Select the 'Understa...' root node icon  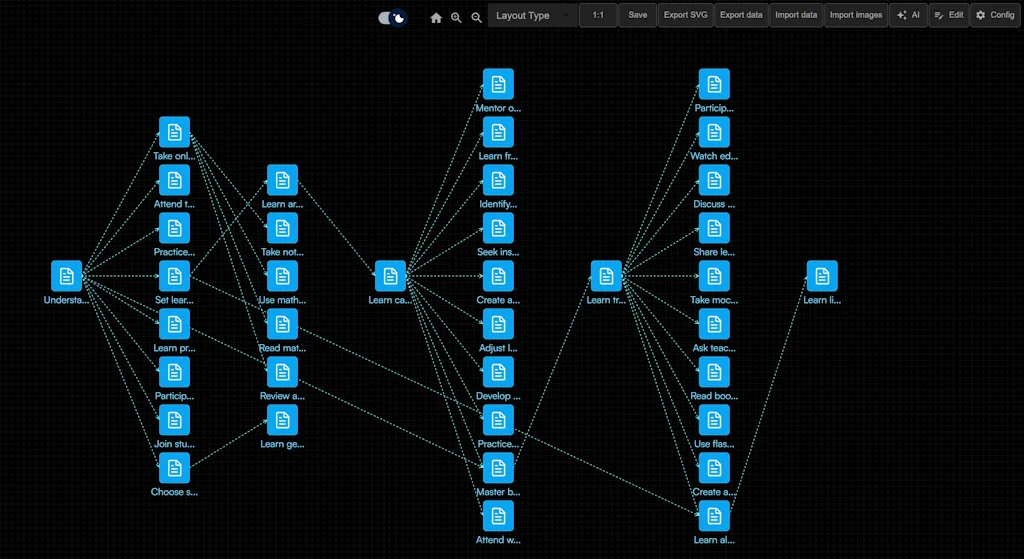tap(67, 276)
